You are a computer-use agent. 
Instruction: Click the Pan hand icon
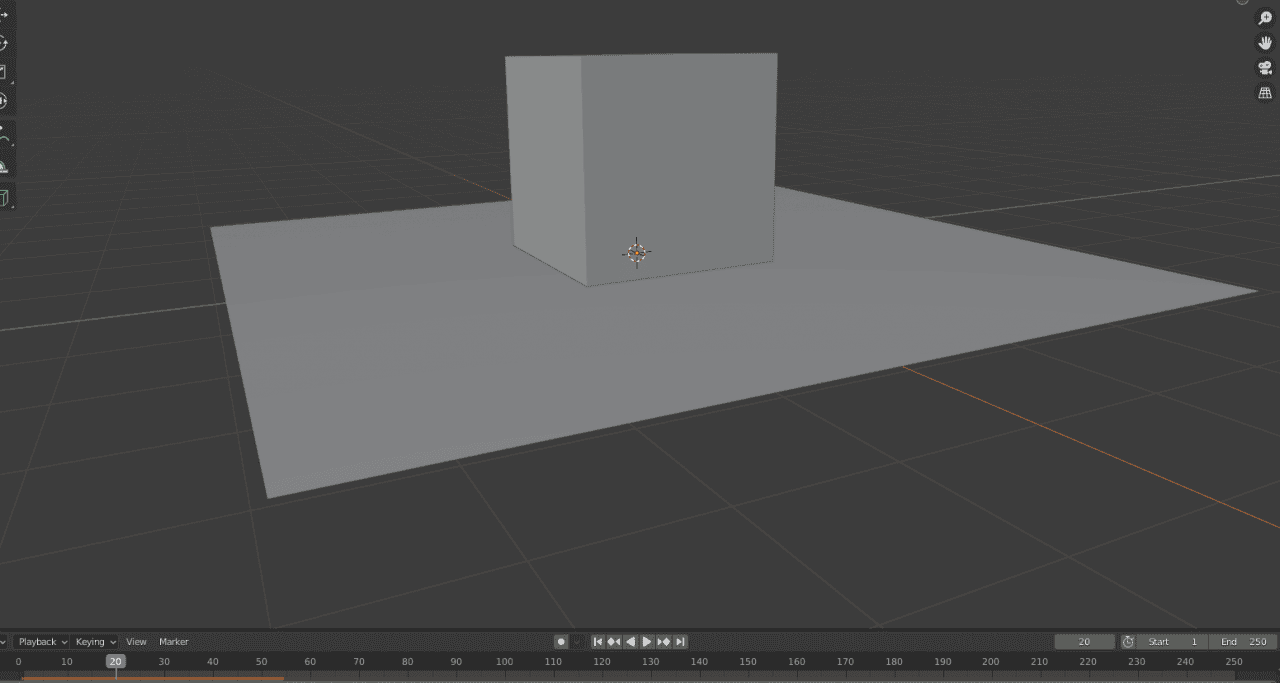coord(1263,43)
